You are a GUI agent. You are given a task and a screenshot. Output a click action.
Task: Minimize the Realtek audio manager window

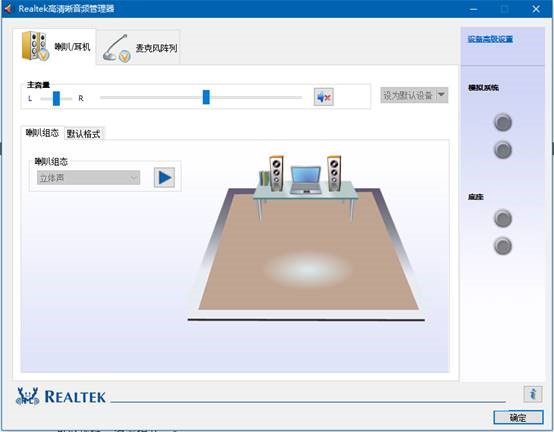[473, 9]
